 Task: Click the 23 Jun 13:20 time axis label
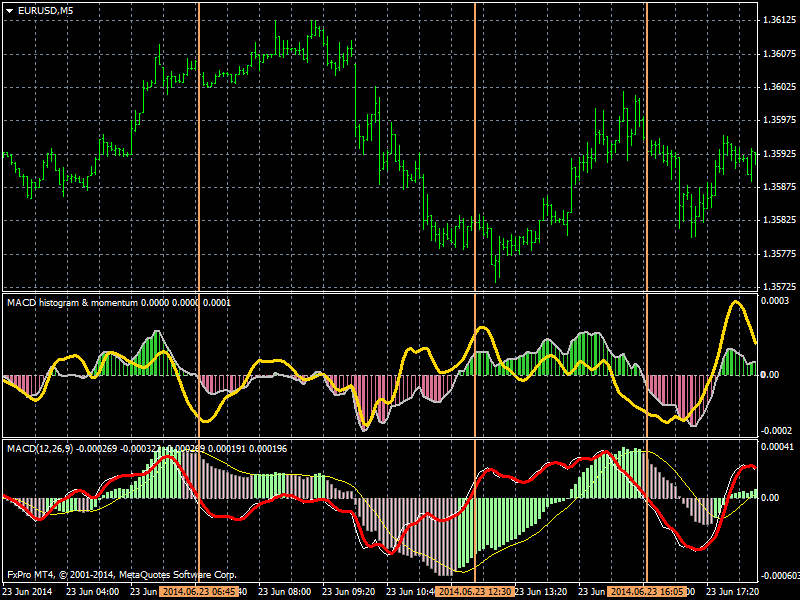(541, 592)
